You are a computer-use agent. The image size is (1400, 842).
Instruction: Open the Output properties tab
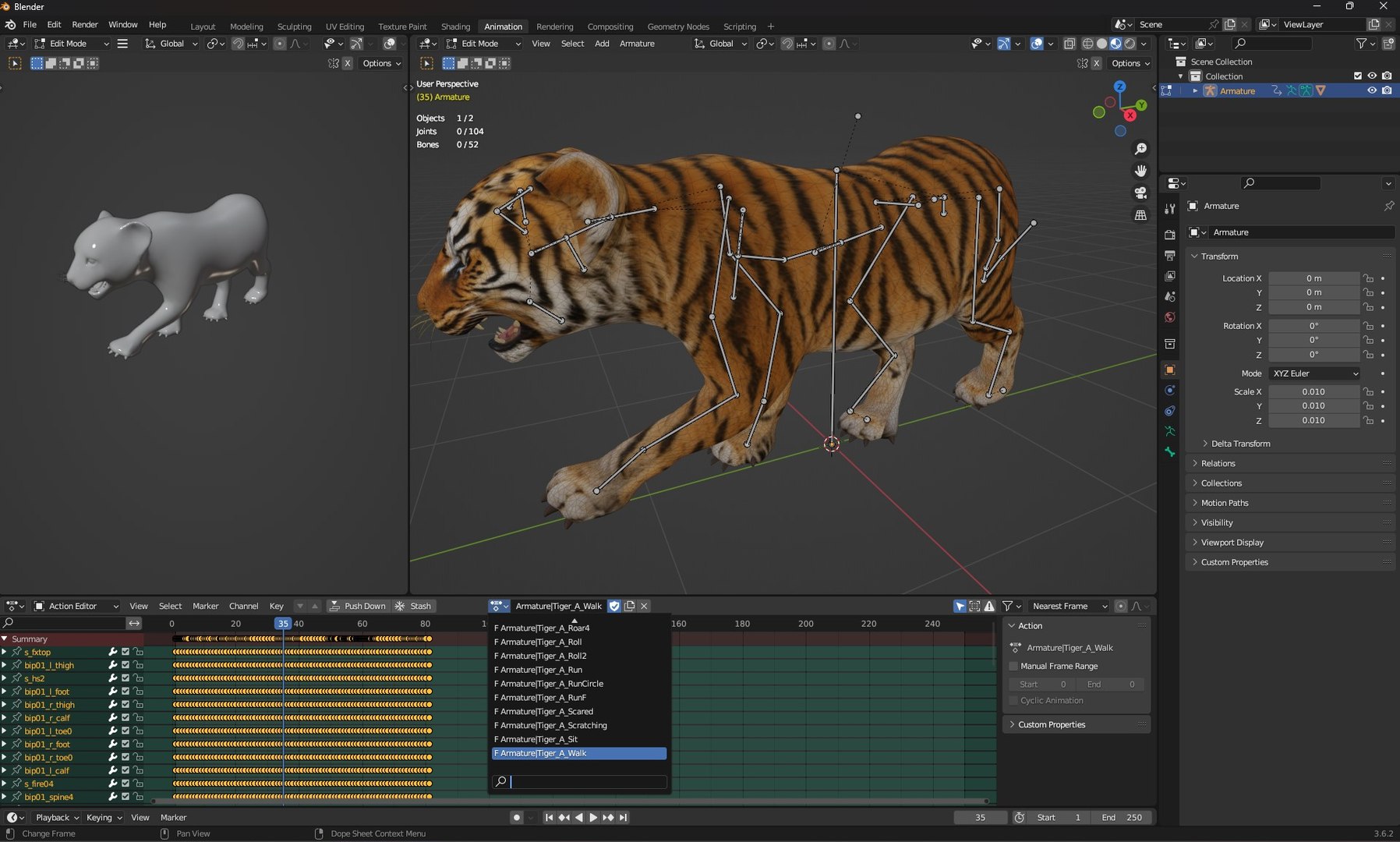[1169, 256]
